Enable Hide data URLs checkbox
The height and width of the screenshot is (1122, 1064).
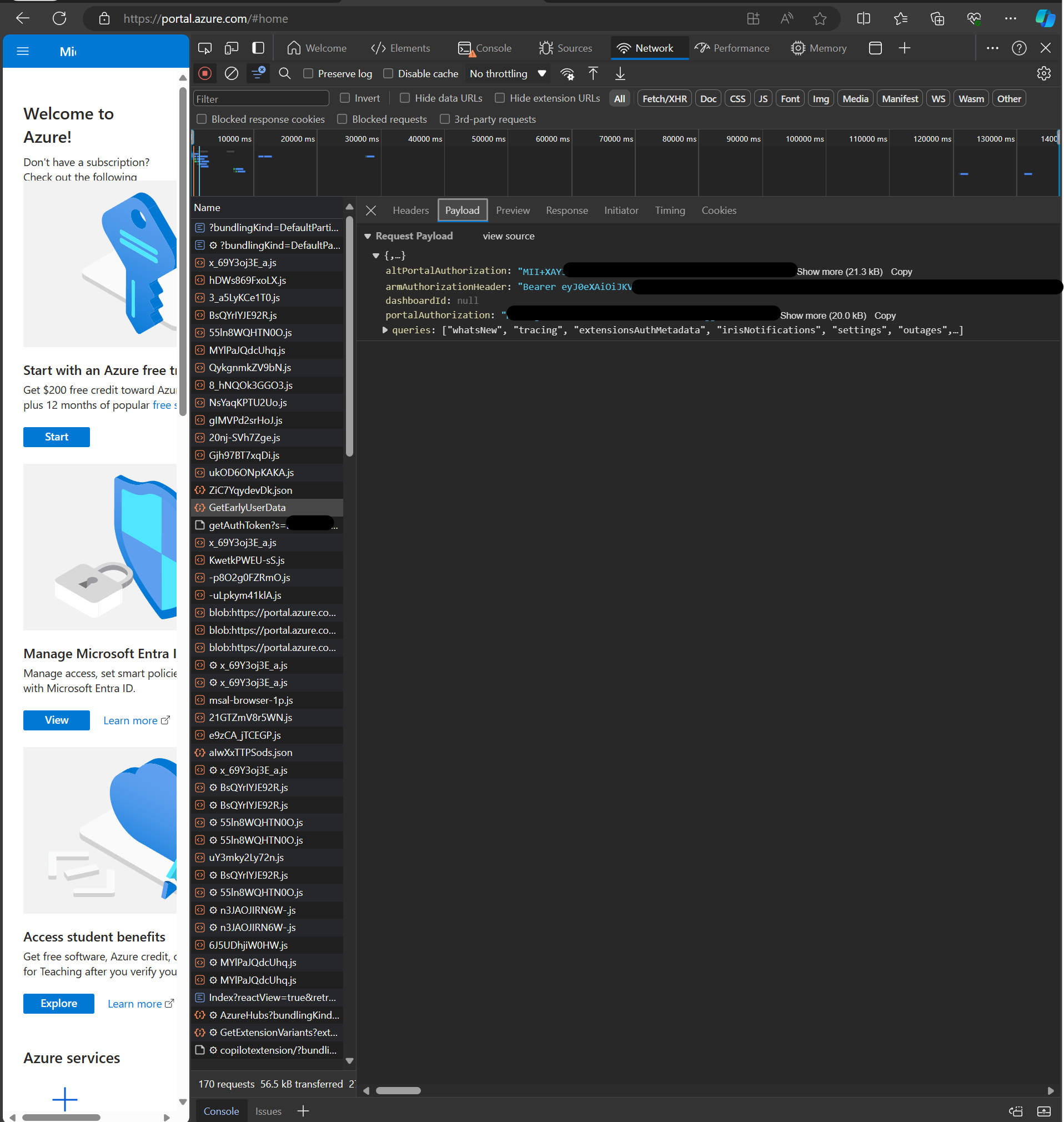405,98
